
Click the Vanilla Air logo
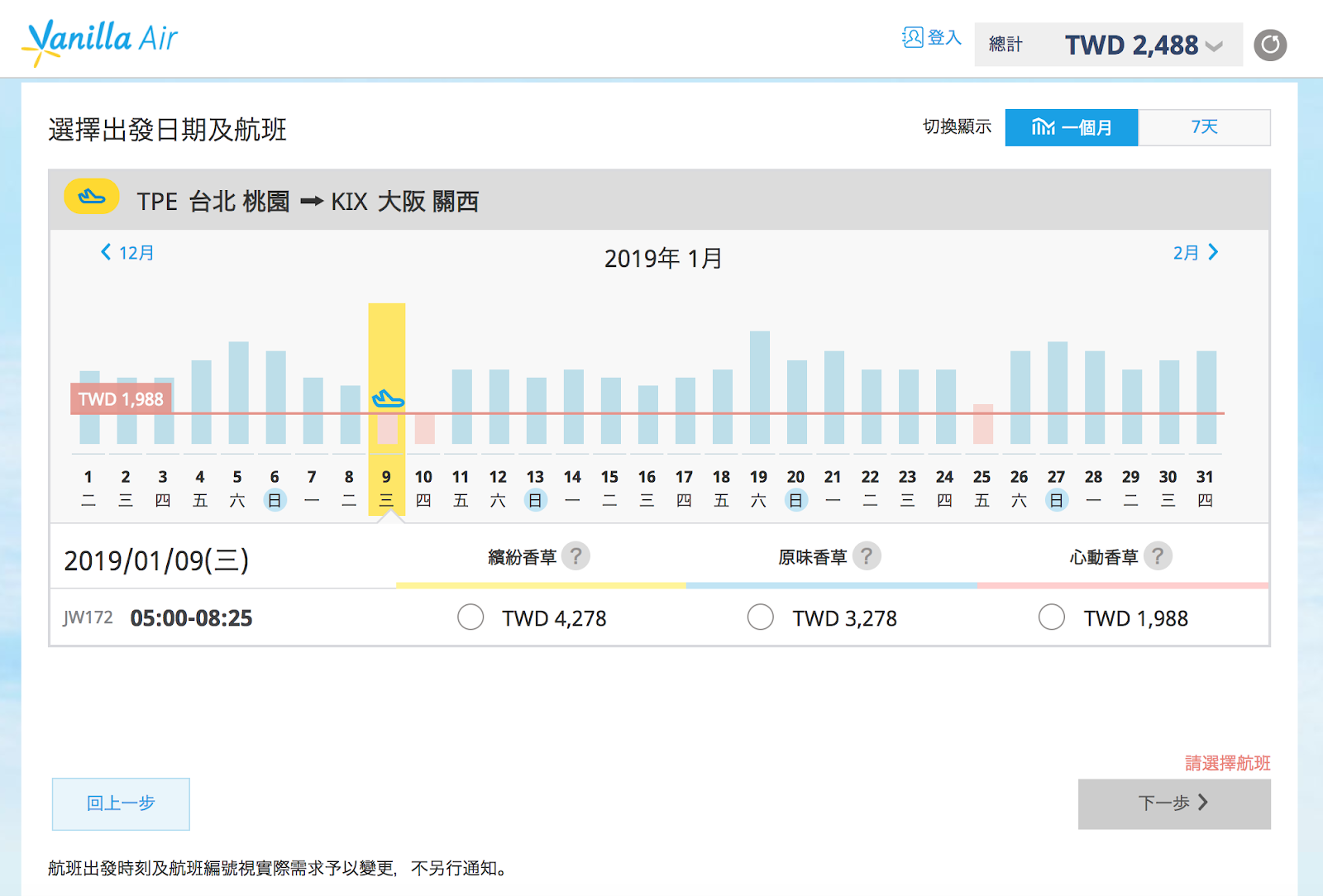(x=101, y=41)
